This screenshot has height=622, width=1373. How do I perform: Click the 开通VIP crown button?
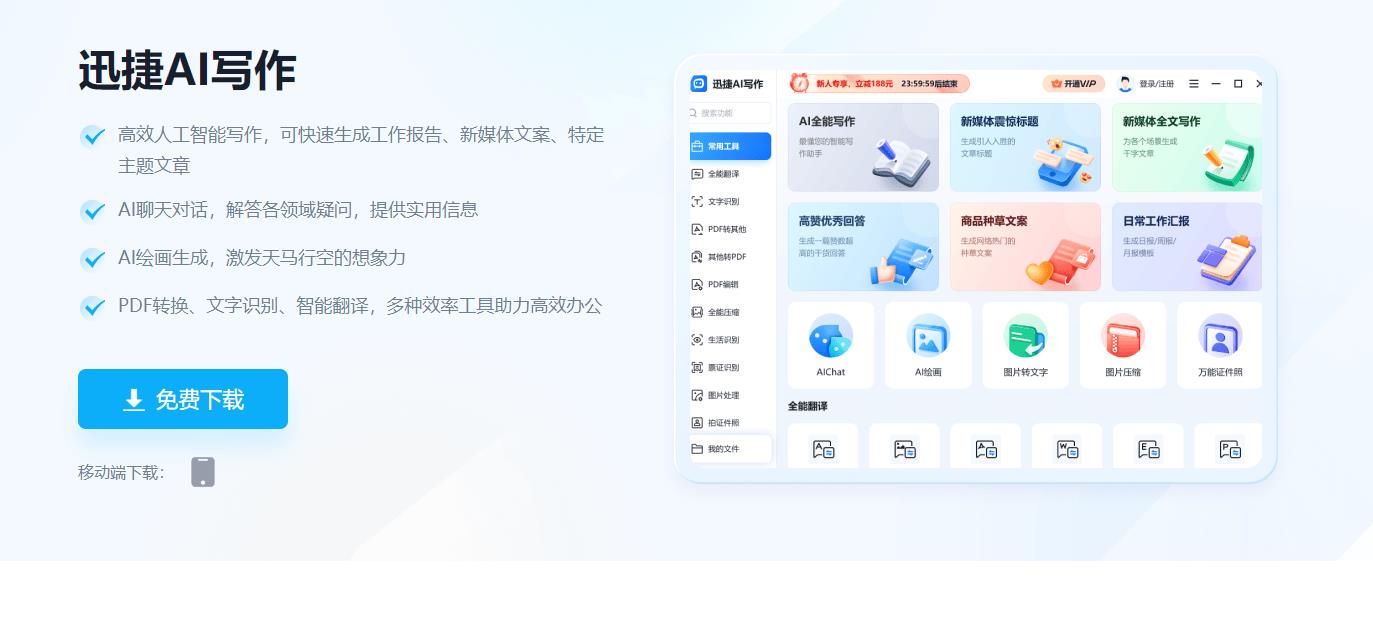click(x=1074, y=84)
